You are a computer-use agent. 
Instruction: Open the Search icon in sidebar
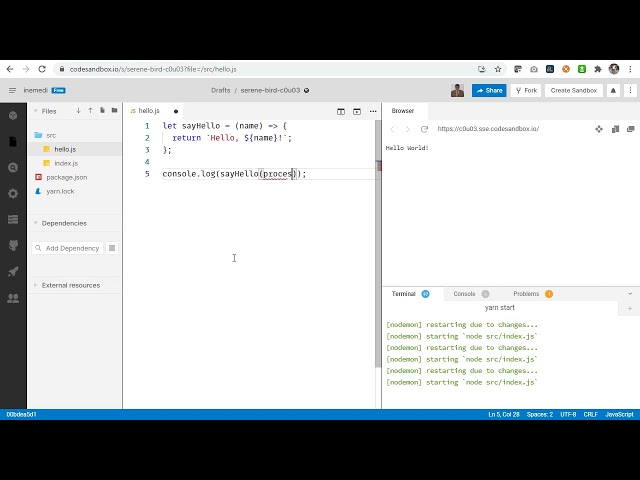(x=13, y=167)
